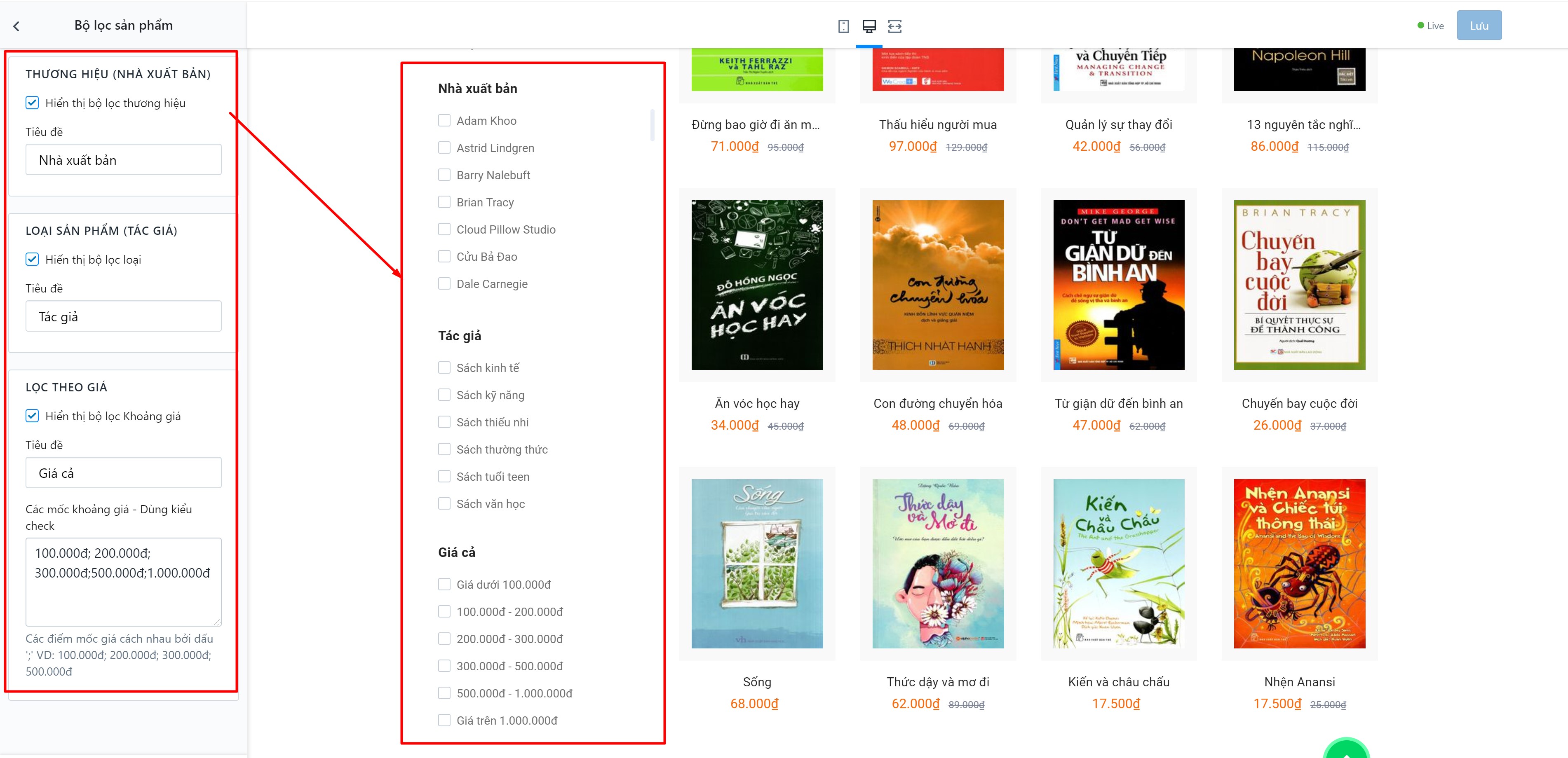Click the Nhà xuất bản title field
The image size is (1568, 758).
[124, 159]
